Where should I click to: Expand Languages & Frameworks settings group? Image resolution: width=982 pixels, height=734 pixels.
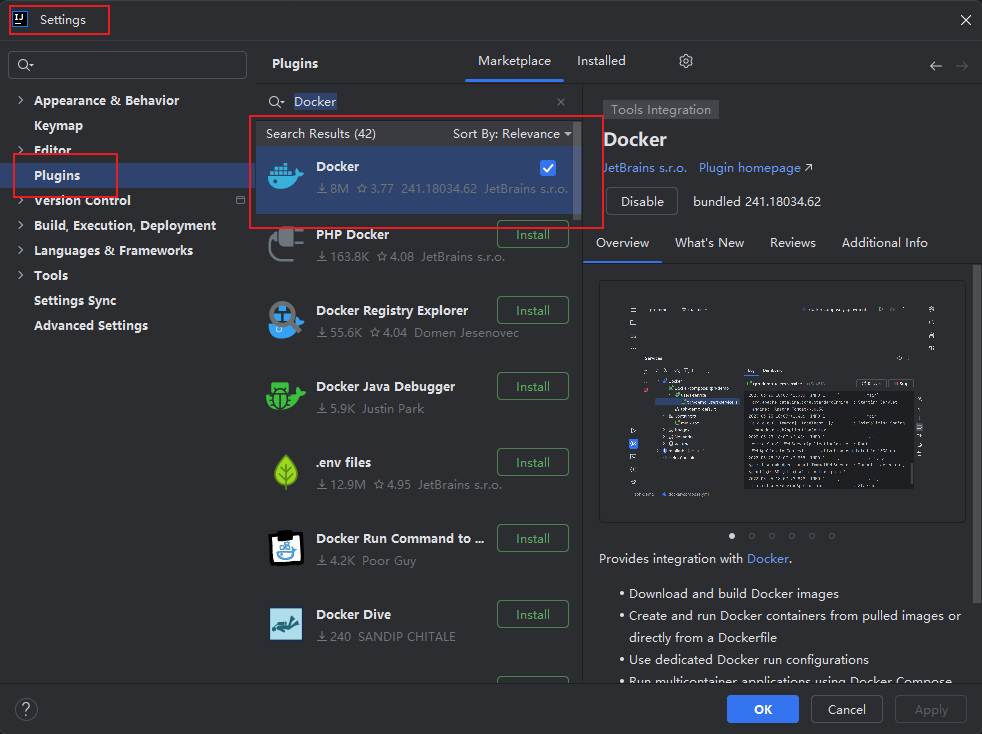tap(21, 251)
